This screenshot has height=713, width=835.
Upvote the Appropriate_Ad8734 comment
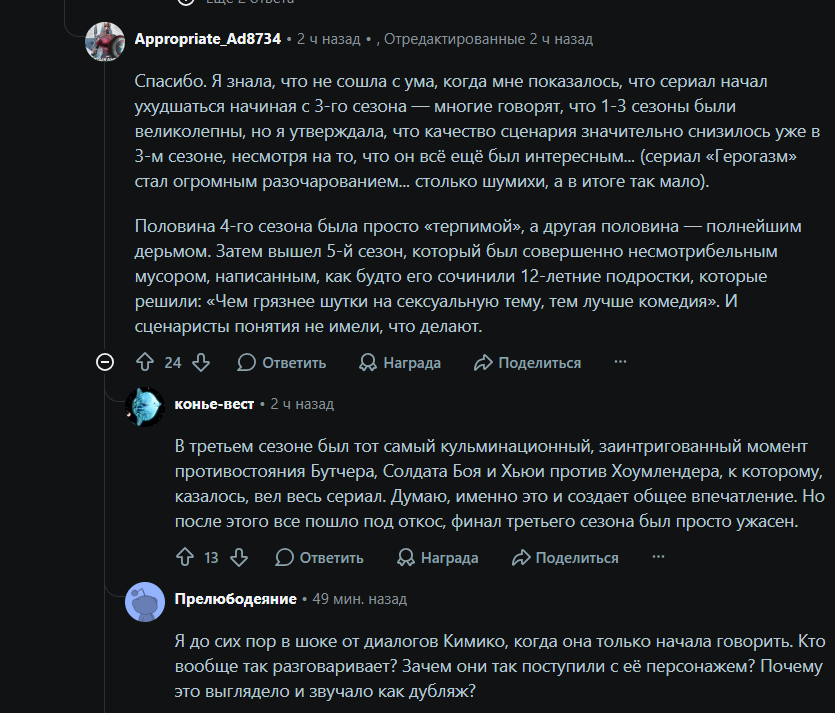145,363
